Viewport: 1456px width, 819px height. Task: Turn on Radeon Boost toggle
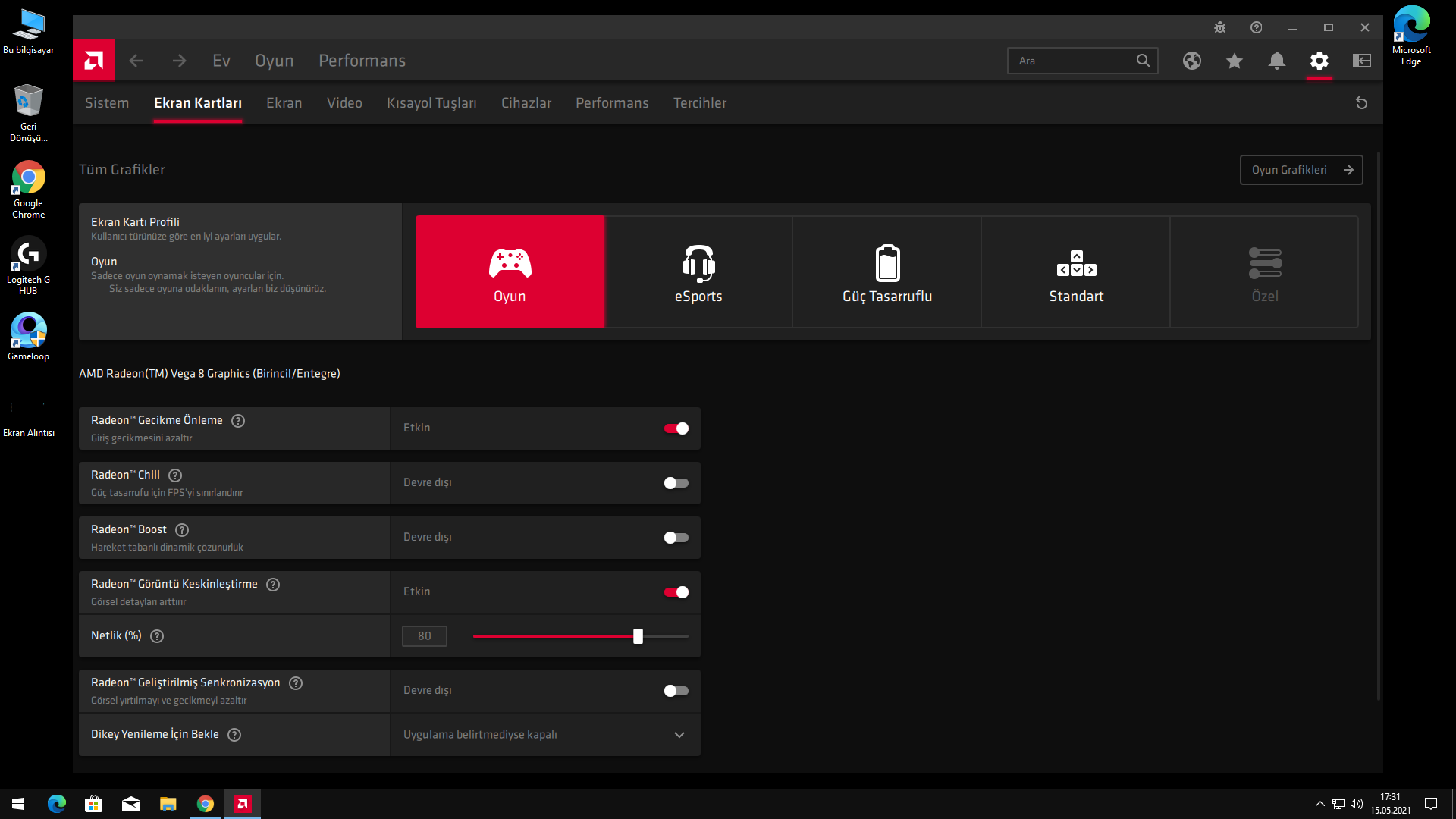(x=676, y=538)
